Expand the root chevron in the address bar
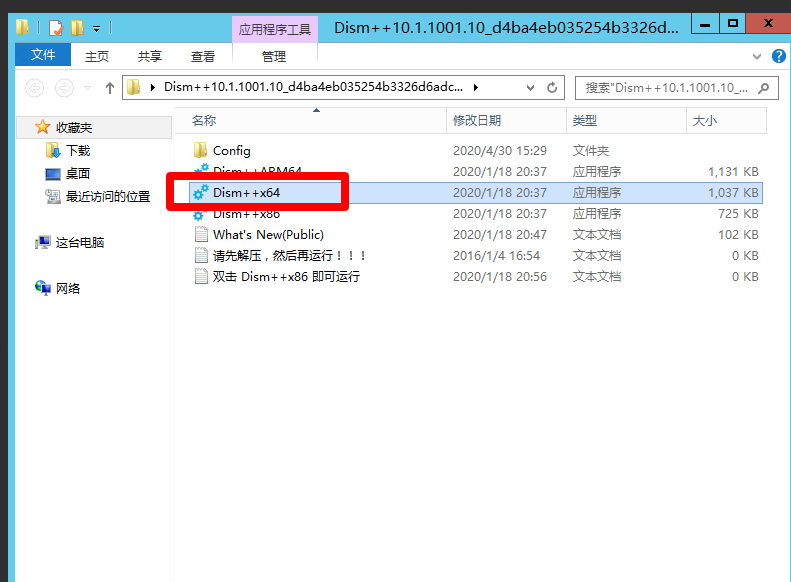This screenshot has height=582, width=791. tap(152, 87)
